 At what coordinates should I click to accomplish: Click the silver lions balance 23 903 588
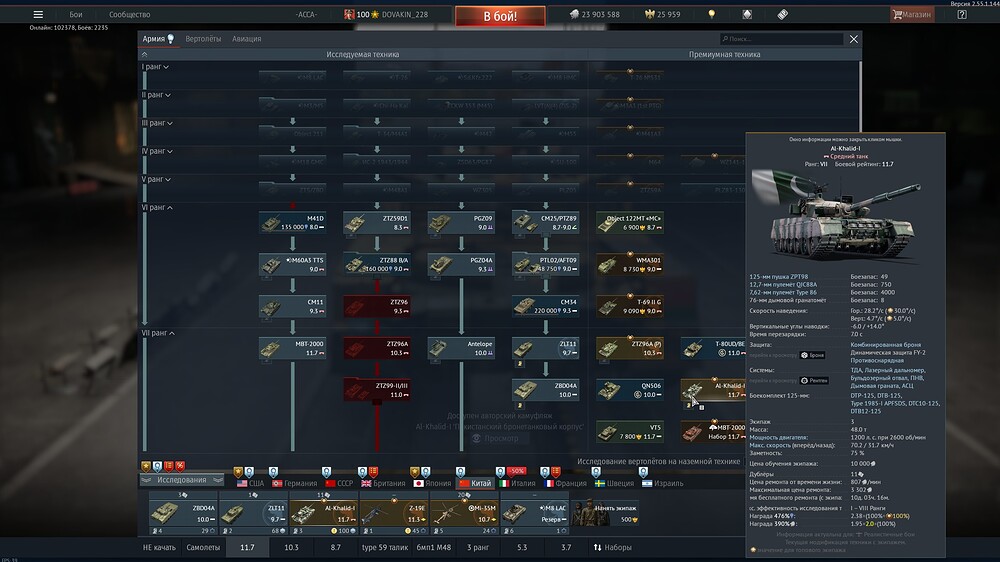(x=594, y=14)
